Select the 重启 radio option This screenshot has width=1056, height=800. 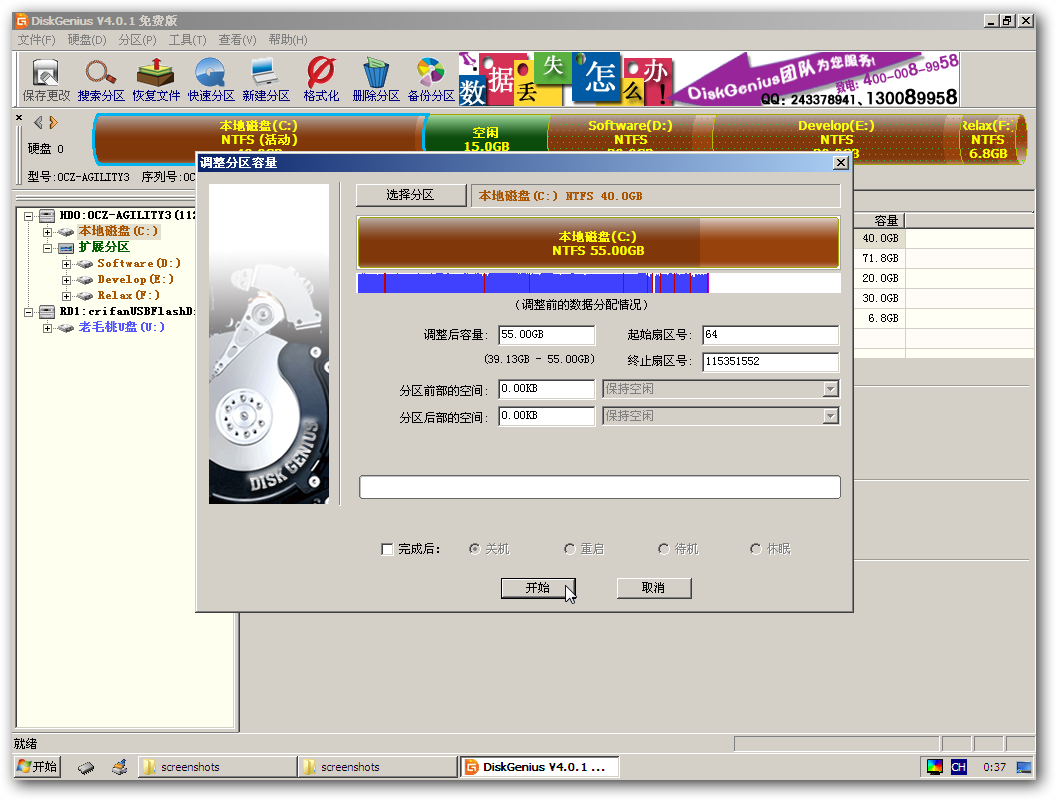tap(570, 549)
